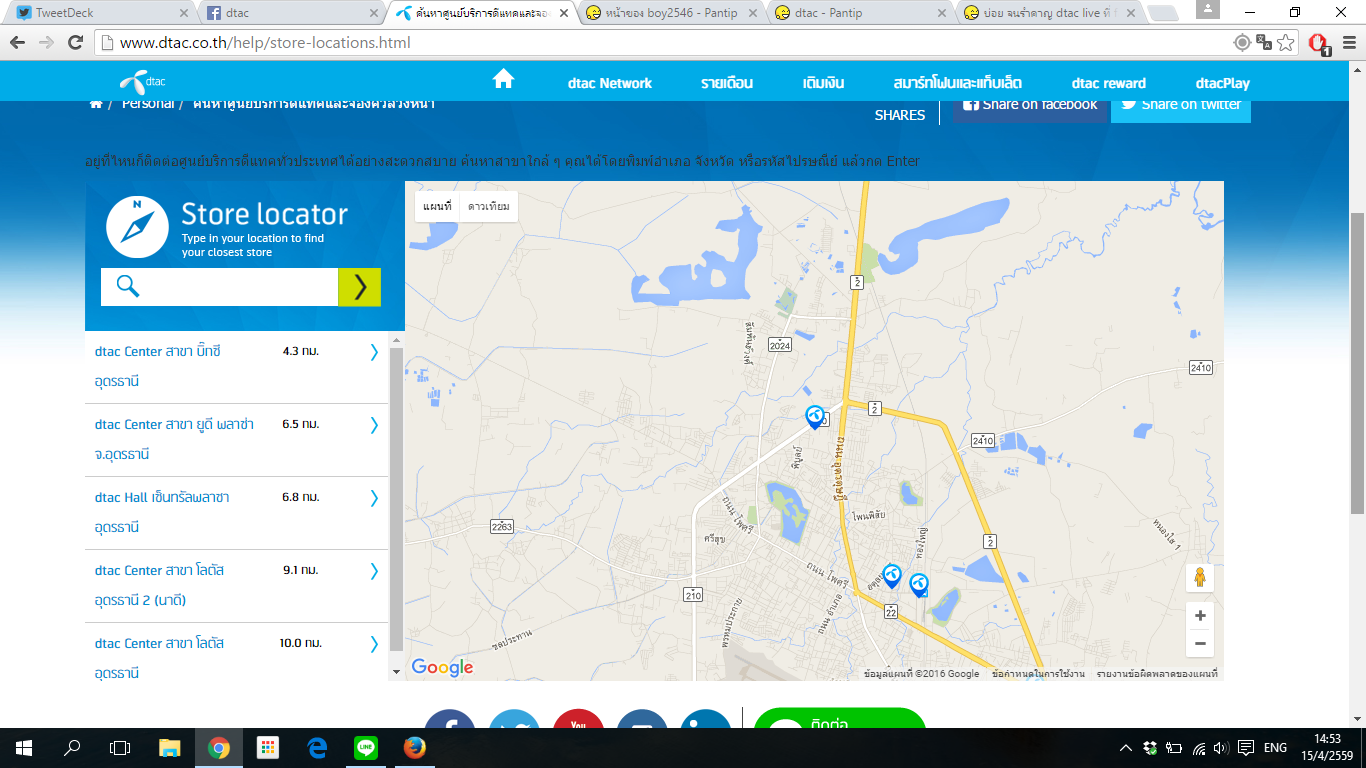This screenshot has width=1366, height=768.
Task: Open File Explorer from the taskbar
Action: pos(170,748)
